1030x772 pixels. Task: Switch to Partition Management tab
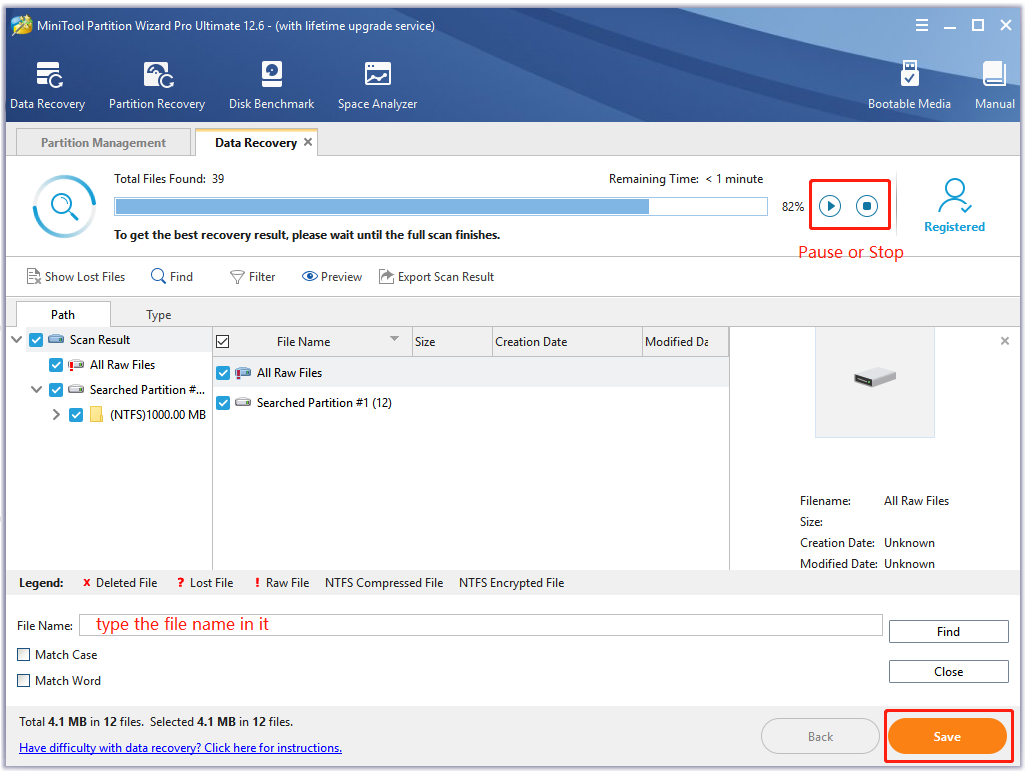point(103,143)
